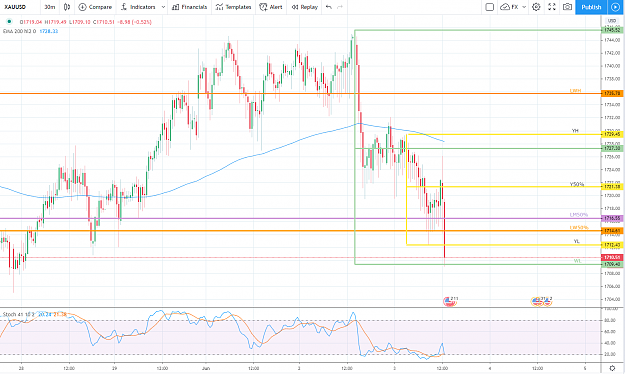Take a chart snapshot with camera icon
This screenshot has height=374, width=625.
pyautogui.click(x=567, y=7)
